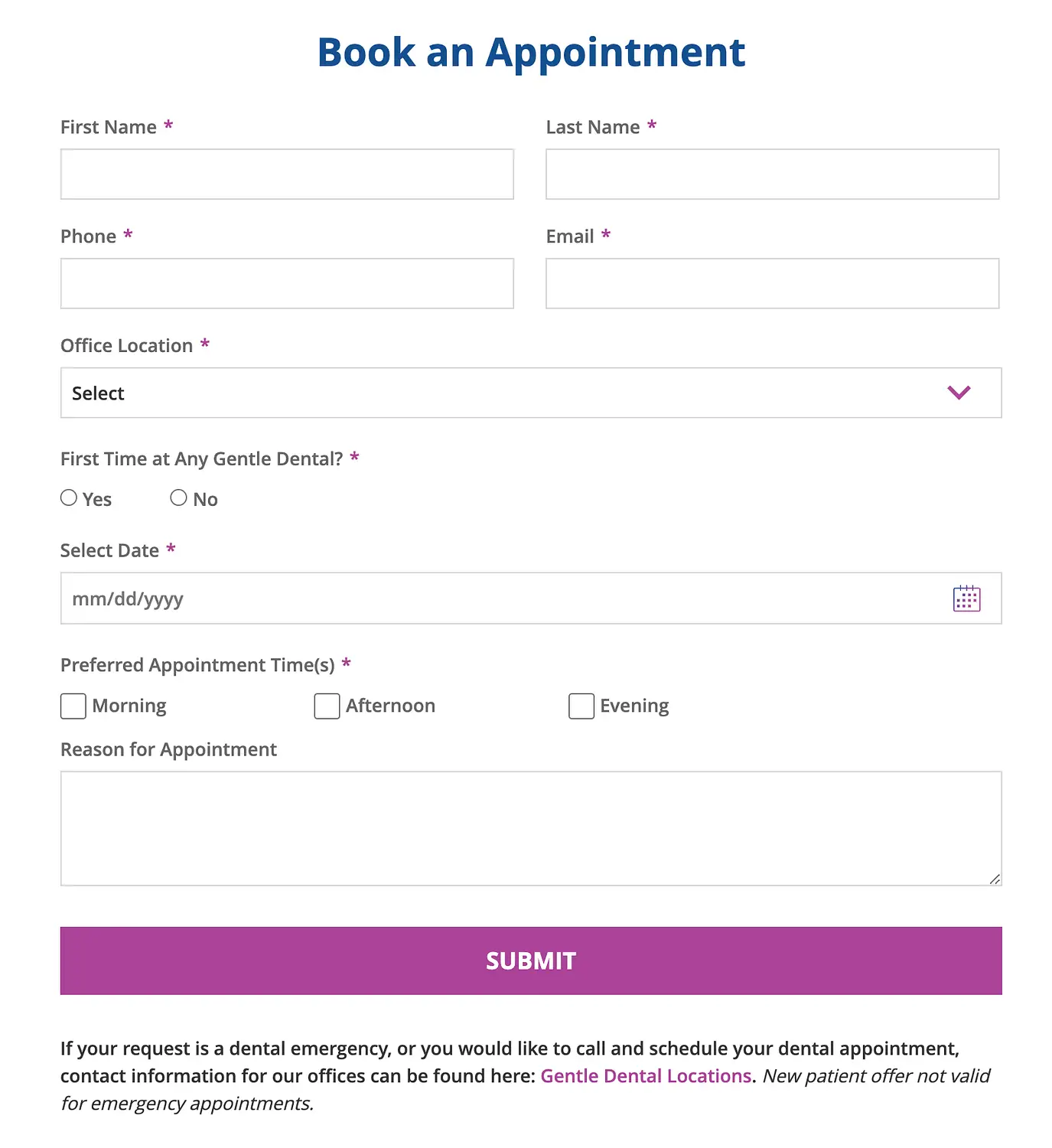Check the Evening appointment time box

click(581, 706)
